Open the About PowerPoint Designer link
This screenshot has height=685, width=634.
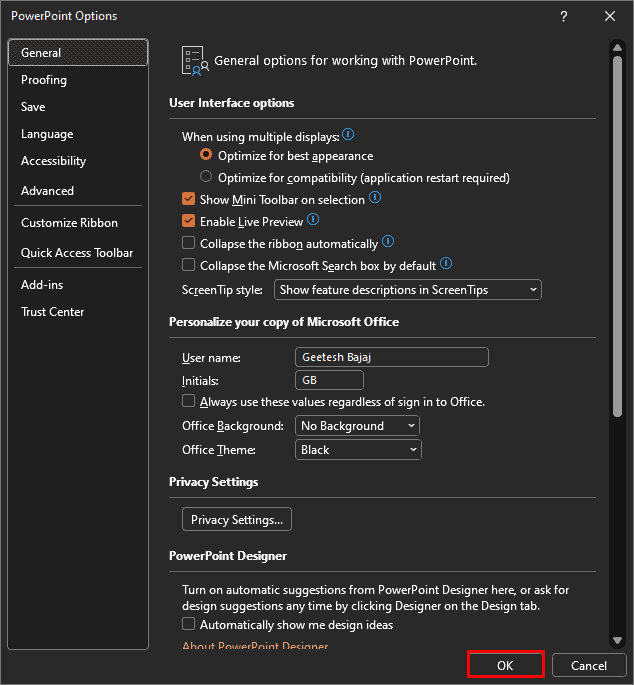tap(255, 645)
